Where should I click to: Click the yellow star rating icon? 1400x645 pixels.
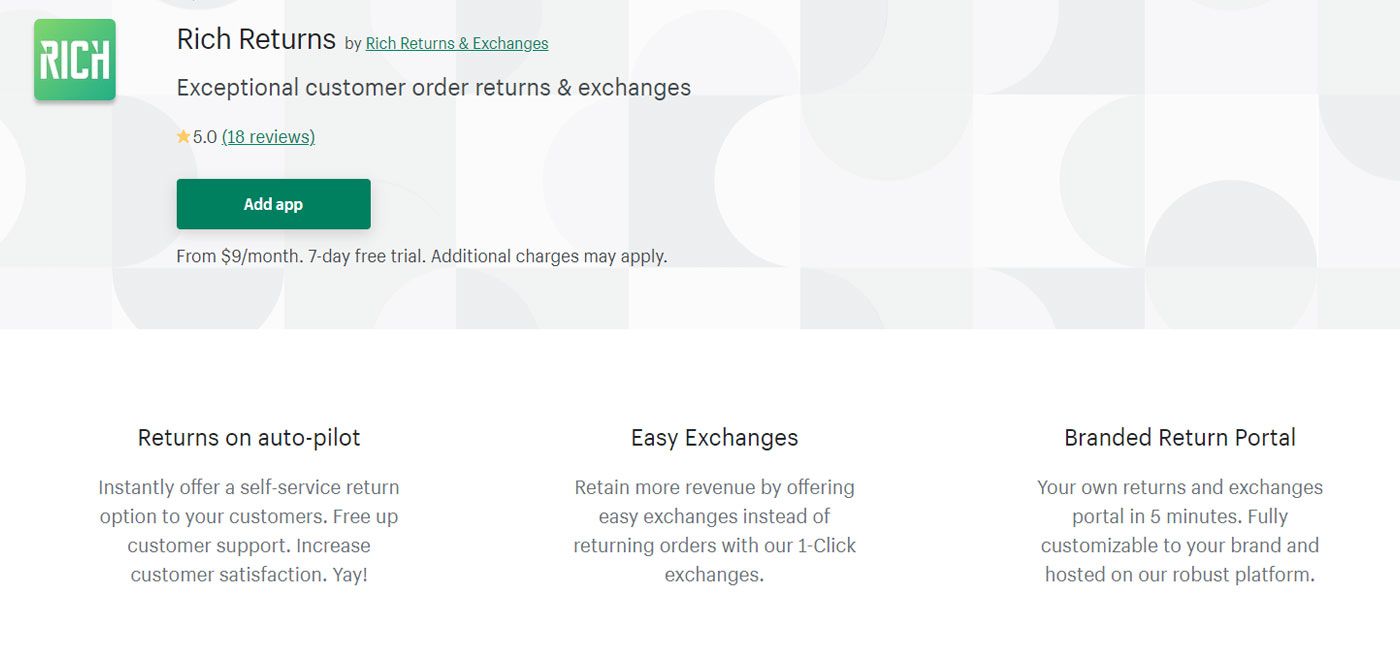183,137
